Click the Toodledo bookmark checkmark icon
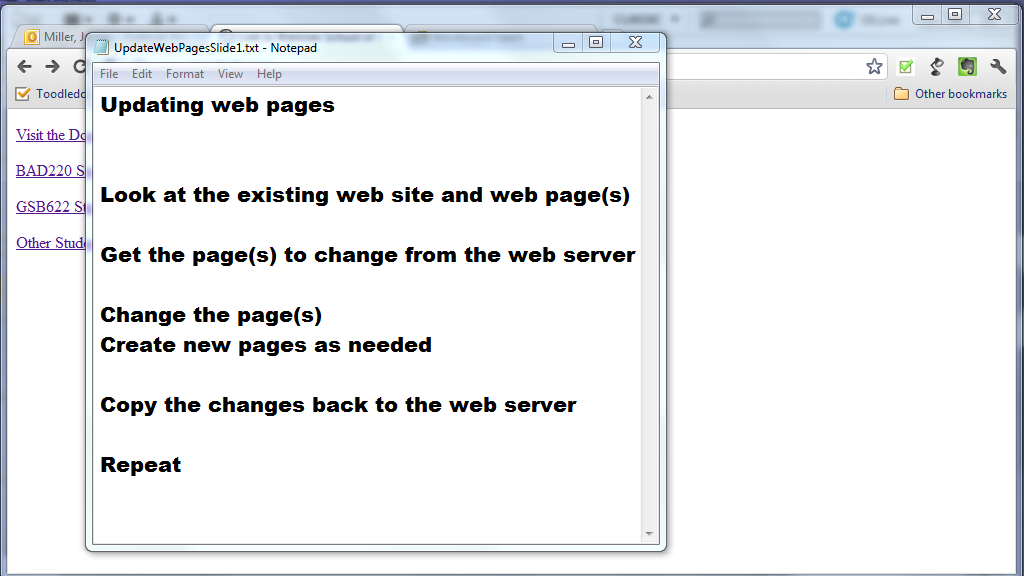Screen dimensions: 1024x576 23,94
